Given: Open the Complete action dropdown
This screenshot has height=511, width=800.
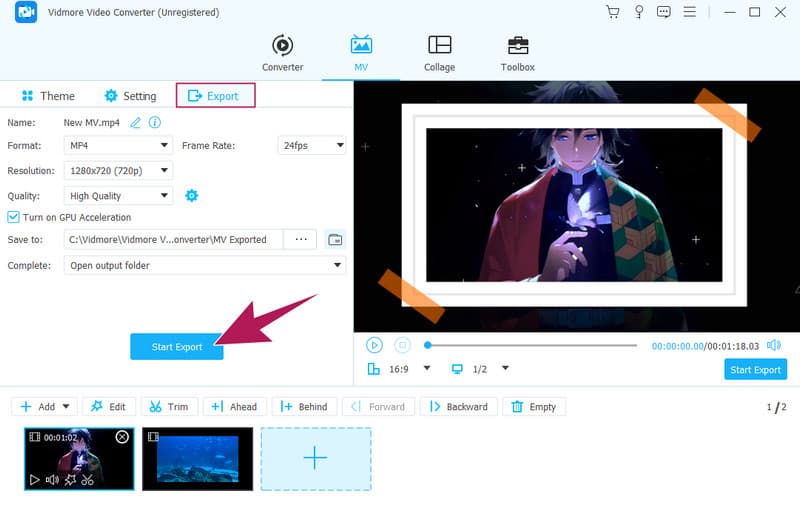Looking at the screenshot, I should click(x=205, y=265).
